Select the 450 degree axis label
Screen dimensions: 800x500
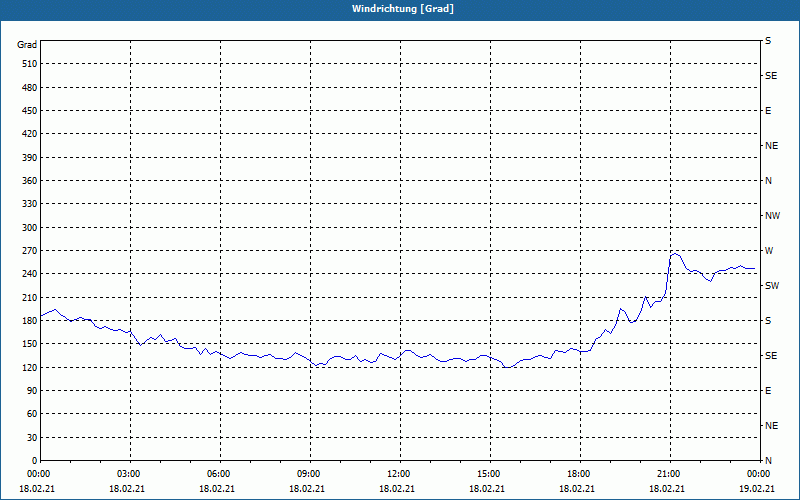point(30,111)
